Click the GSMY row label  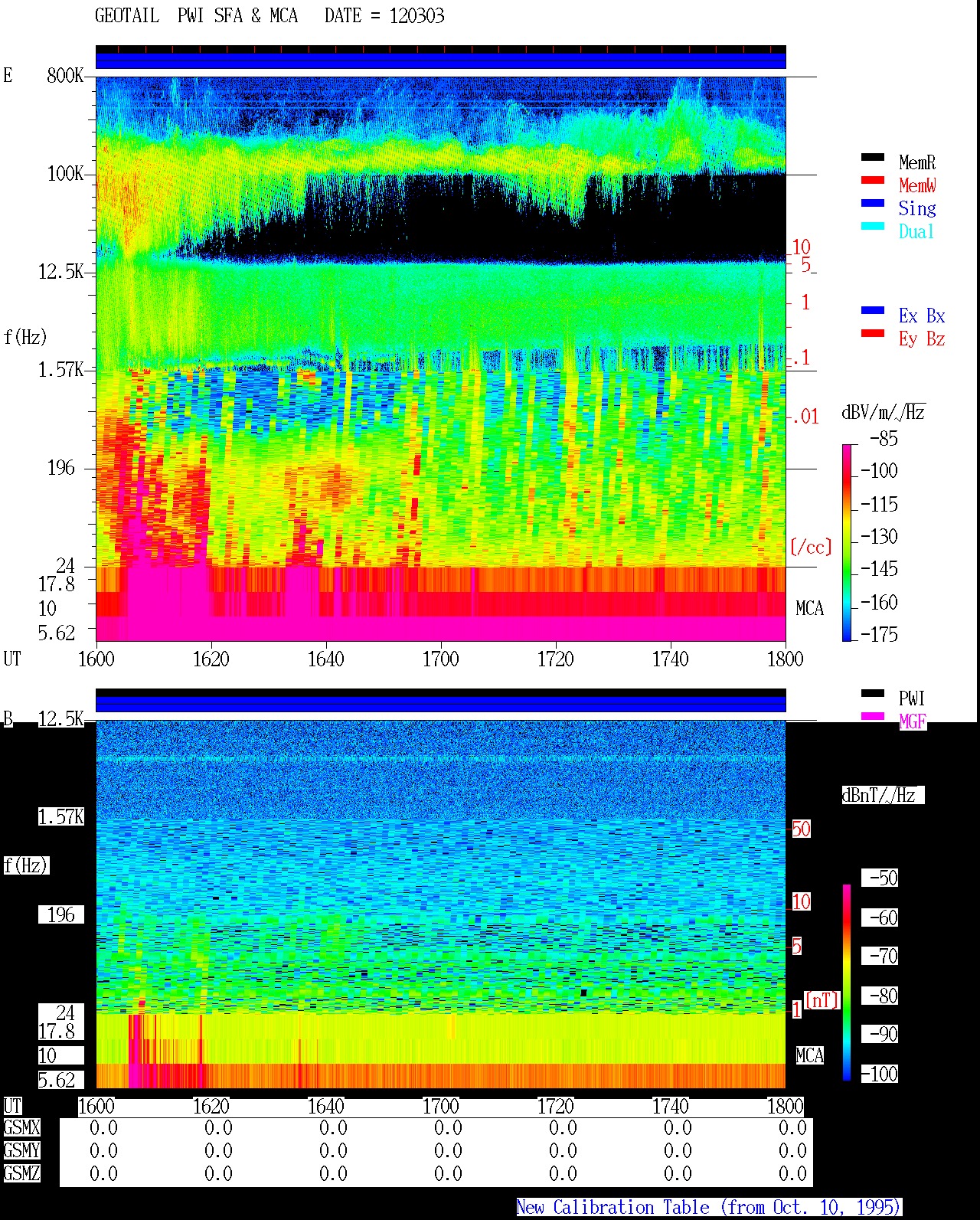21,1150
